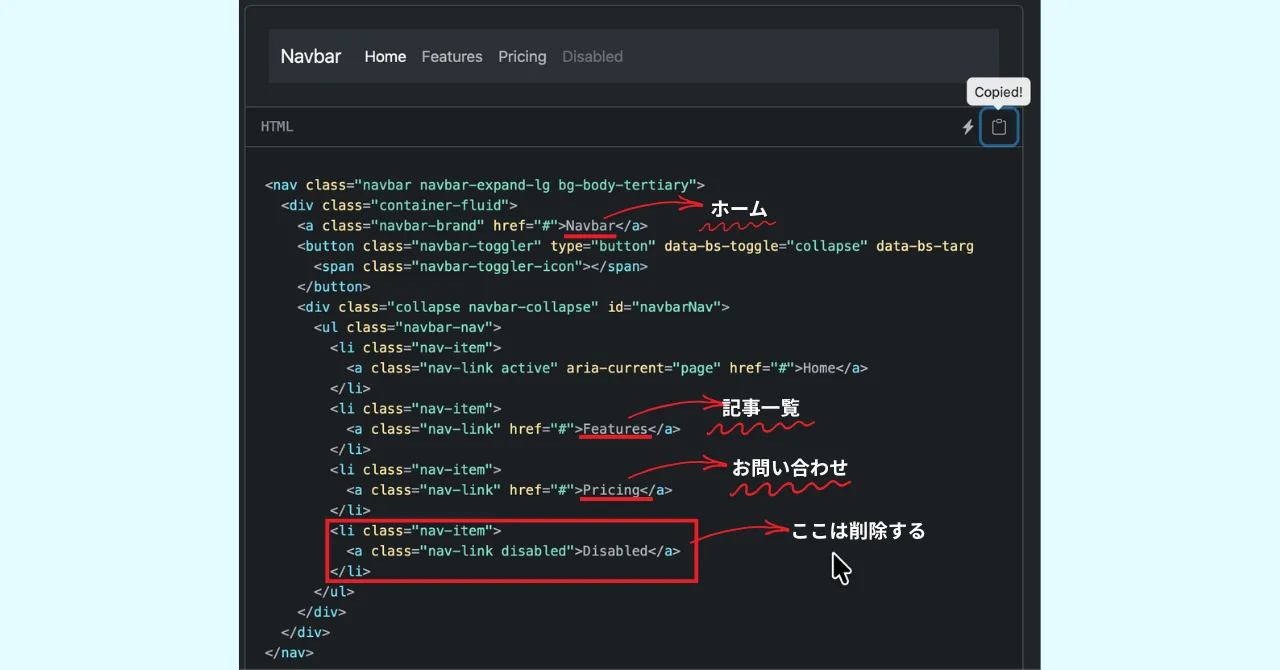This screenshot has height=670, width=1280.
Task: Click the Copied! tooltip bubble
Action: tap(998, 92)
